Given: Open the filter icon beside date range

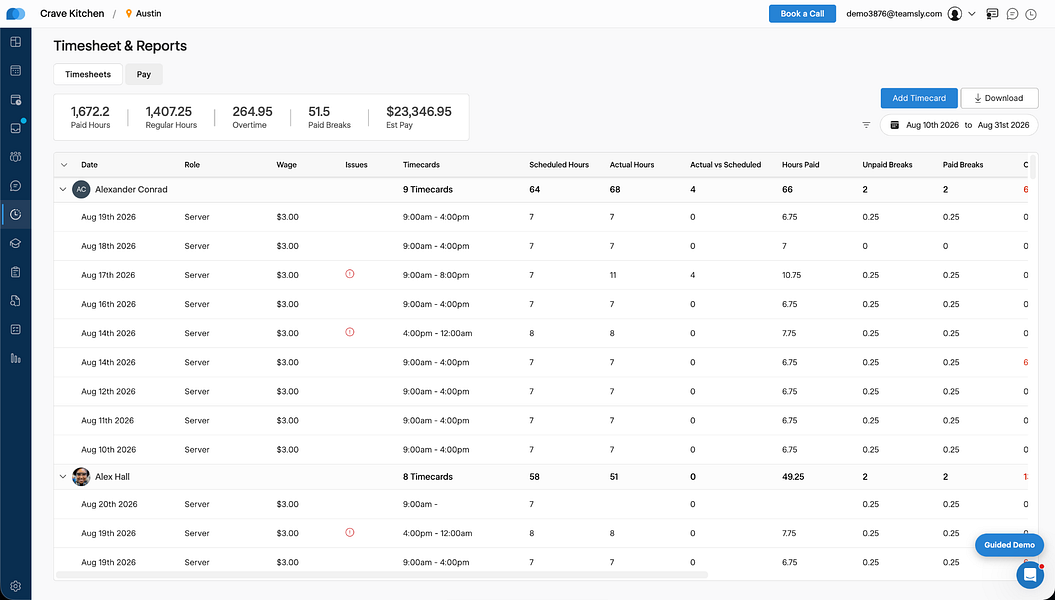Looking at the screenshot, I should (x=867, y=125).
